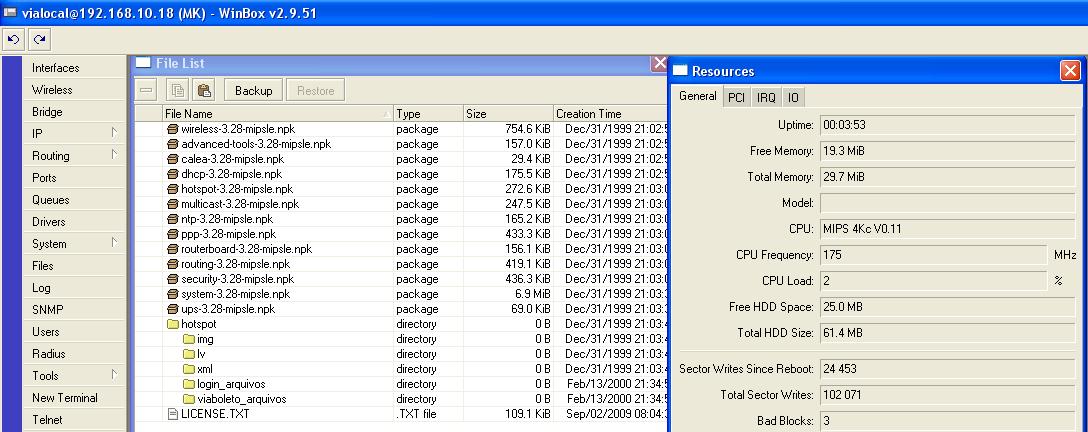Select the ppp-3.28-mipsle.npk package icon
This screenshot has width=1088, height=432.
tap(173, 234)
